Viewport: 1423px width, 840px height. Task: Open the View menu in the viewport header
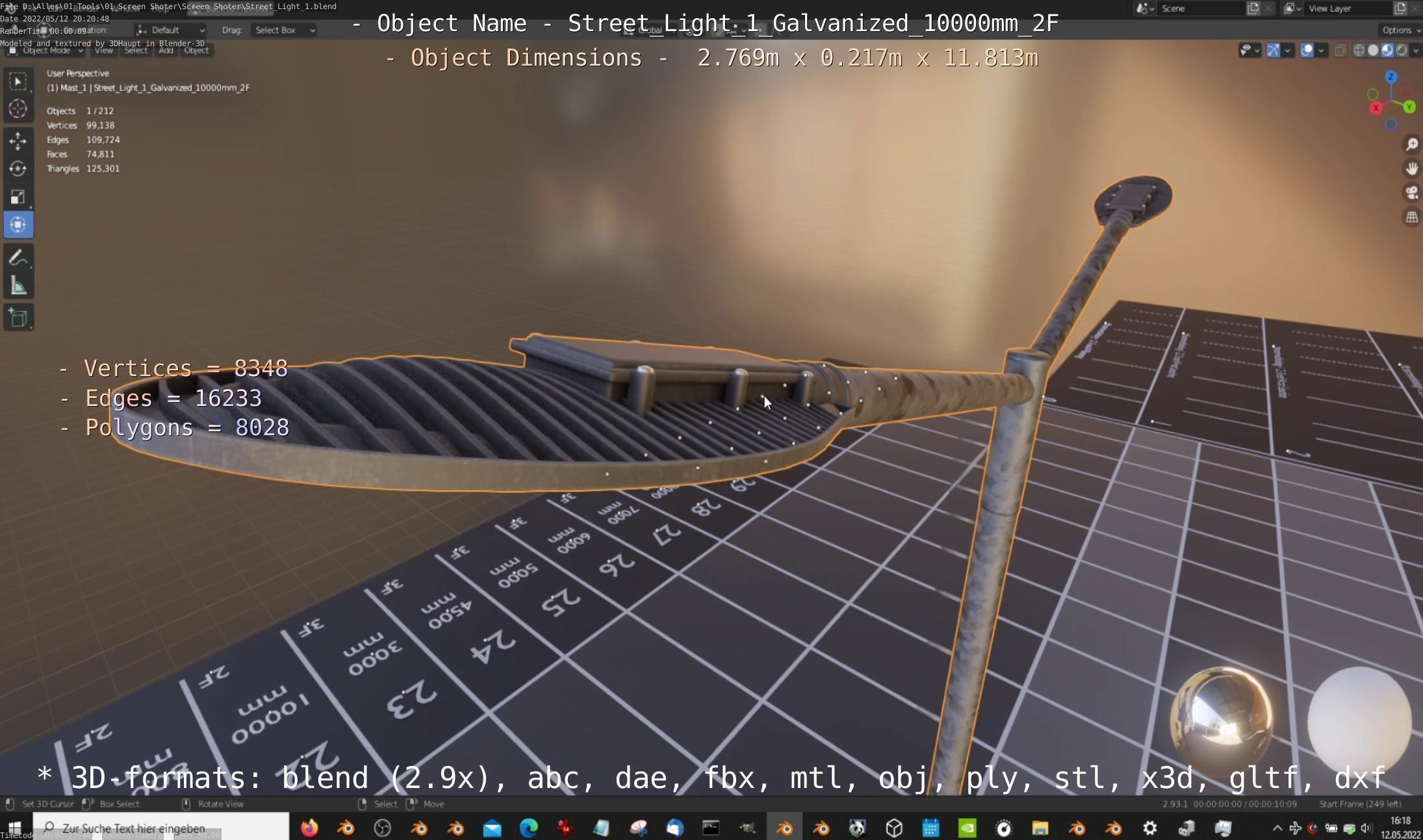point(104,50)
